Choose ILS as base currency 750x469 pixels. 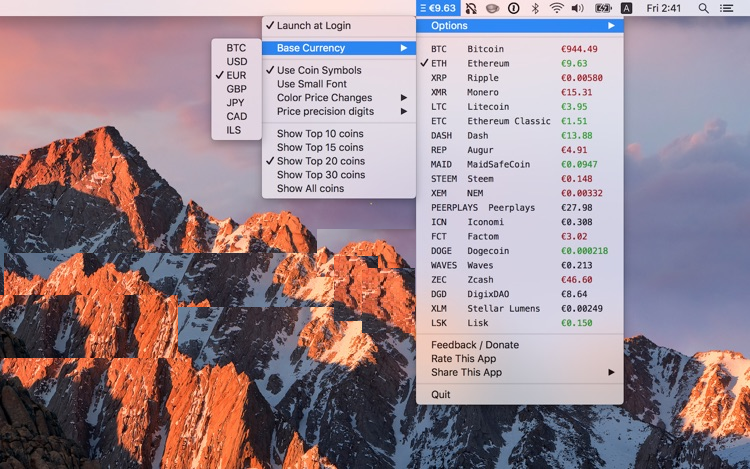[236, 131]
